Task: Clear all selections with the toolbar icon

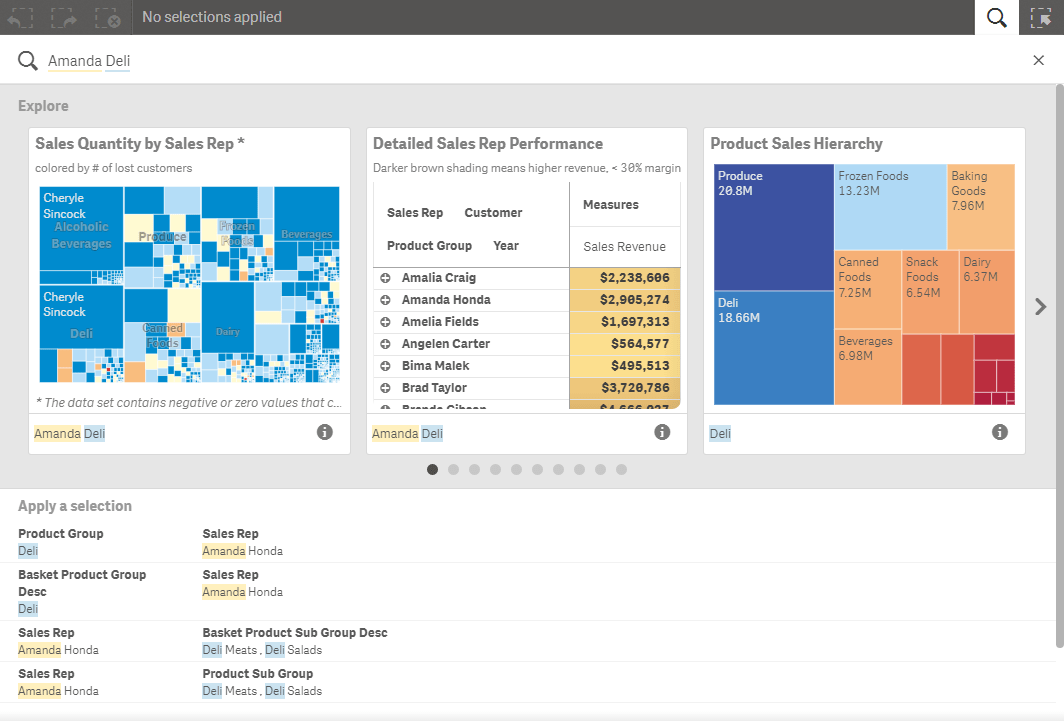Action: pos(108,17)
